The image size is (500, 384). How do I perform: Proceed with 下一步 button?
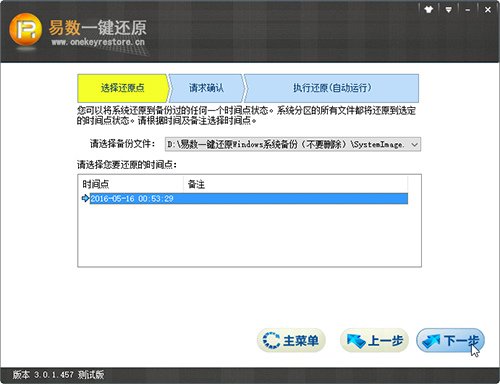pyautogui.click(x=450, y=340)
